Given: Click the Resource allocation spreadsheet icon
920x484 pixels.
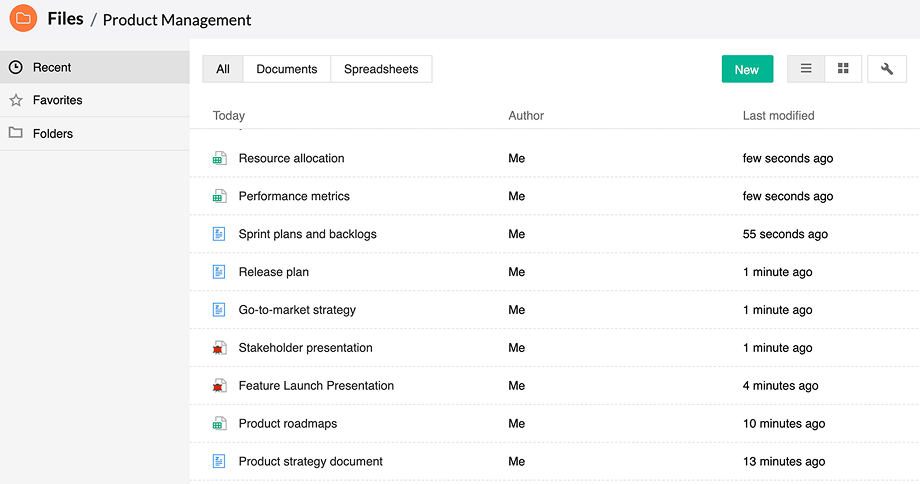Looking at the screenshot, I should (219, 158).
